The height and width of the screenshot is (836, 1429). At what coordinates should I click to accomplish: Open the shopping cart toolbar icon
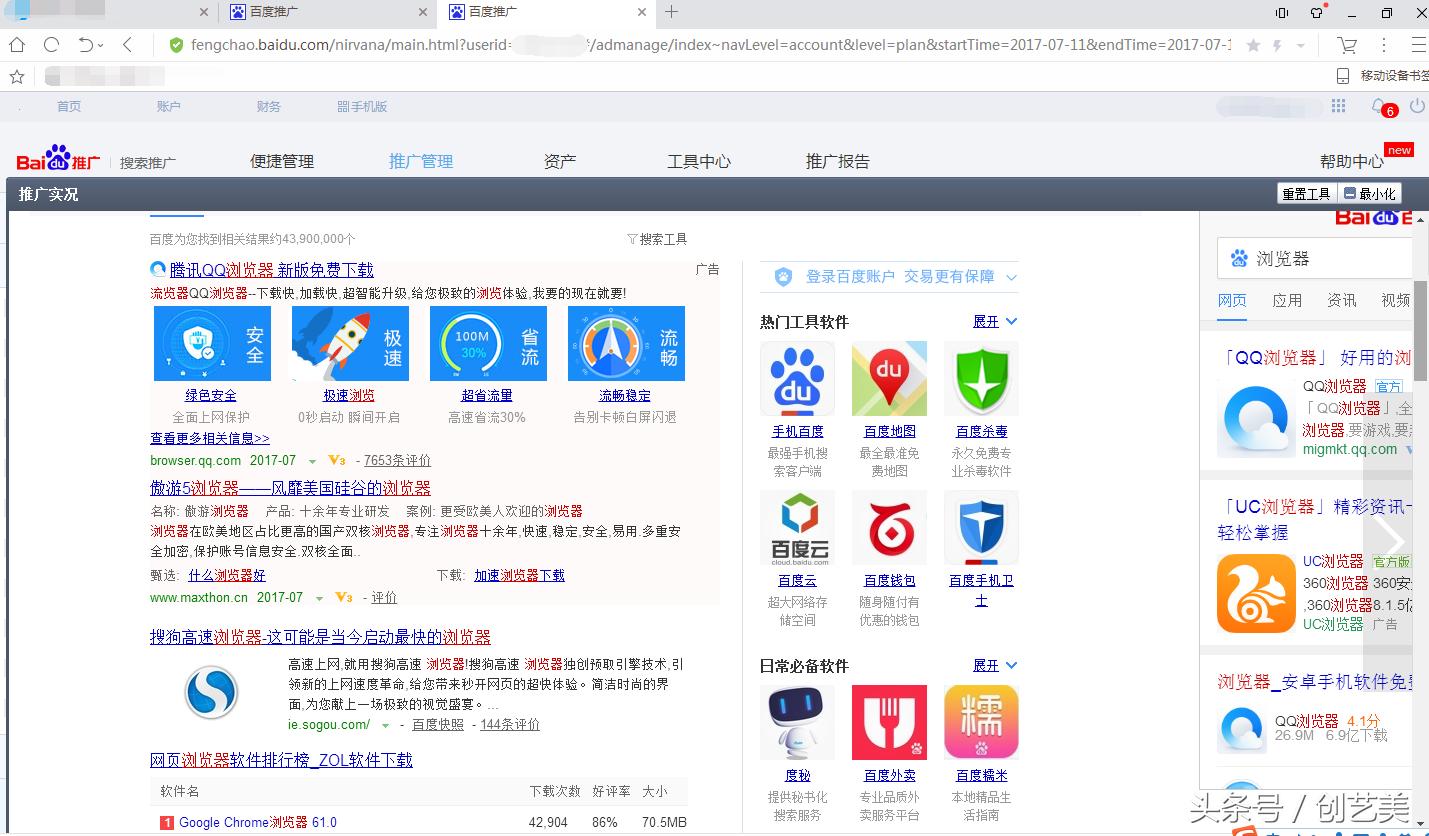[1347, 45]
